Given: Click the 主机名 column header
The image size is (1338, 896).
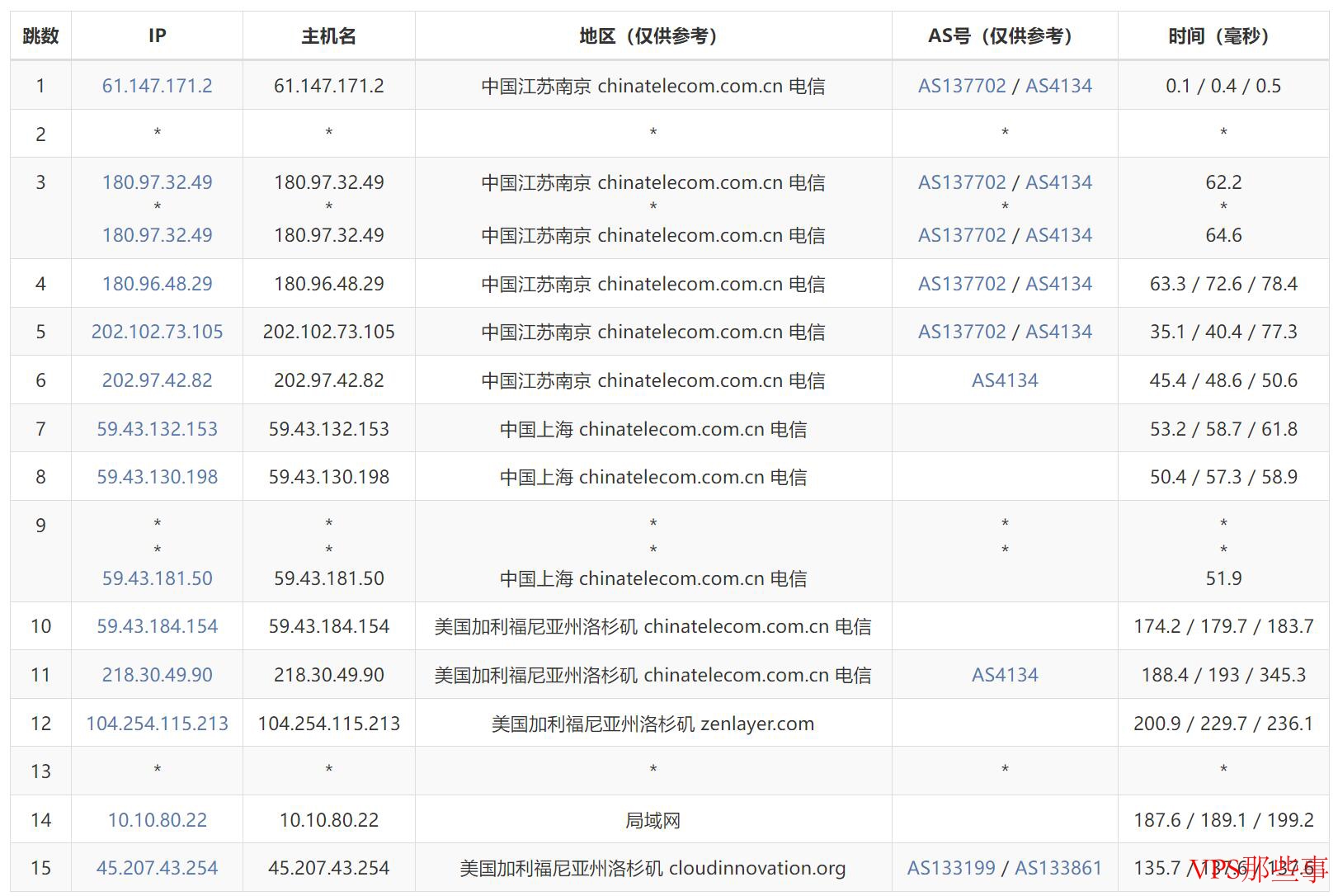Looking at the screenshot, I should 328,36.
